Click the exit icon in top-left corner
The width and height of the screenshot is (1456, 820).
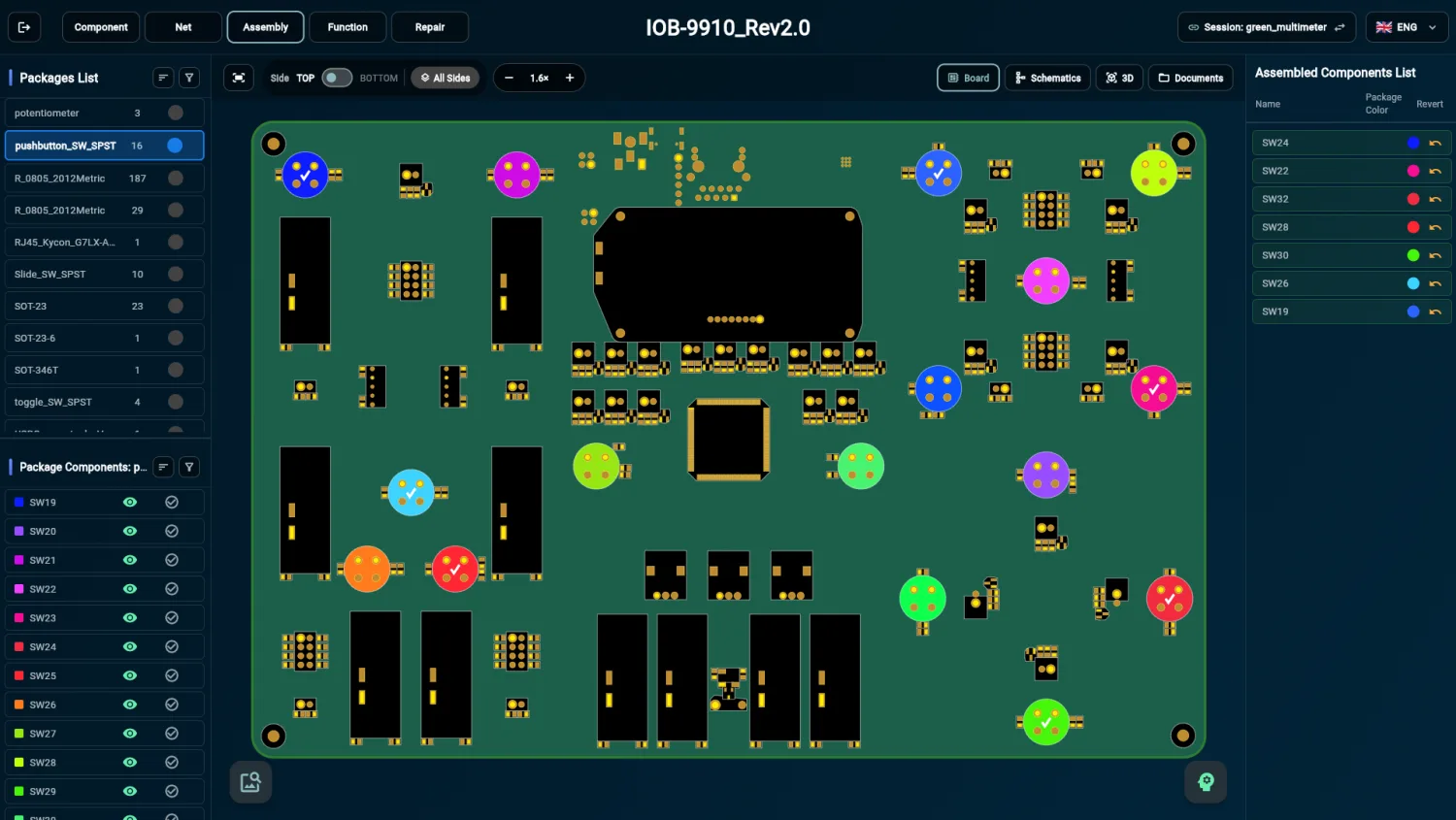coord(24,27)
